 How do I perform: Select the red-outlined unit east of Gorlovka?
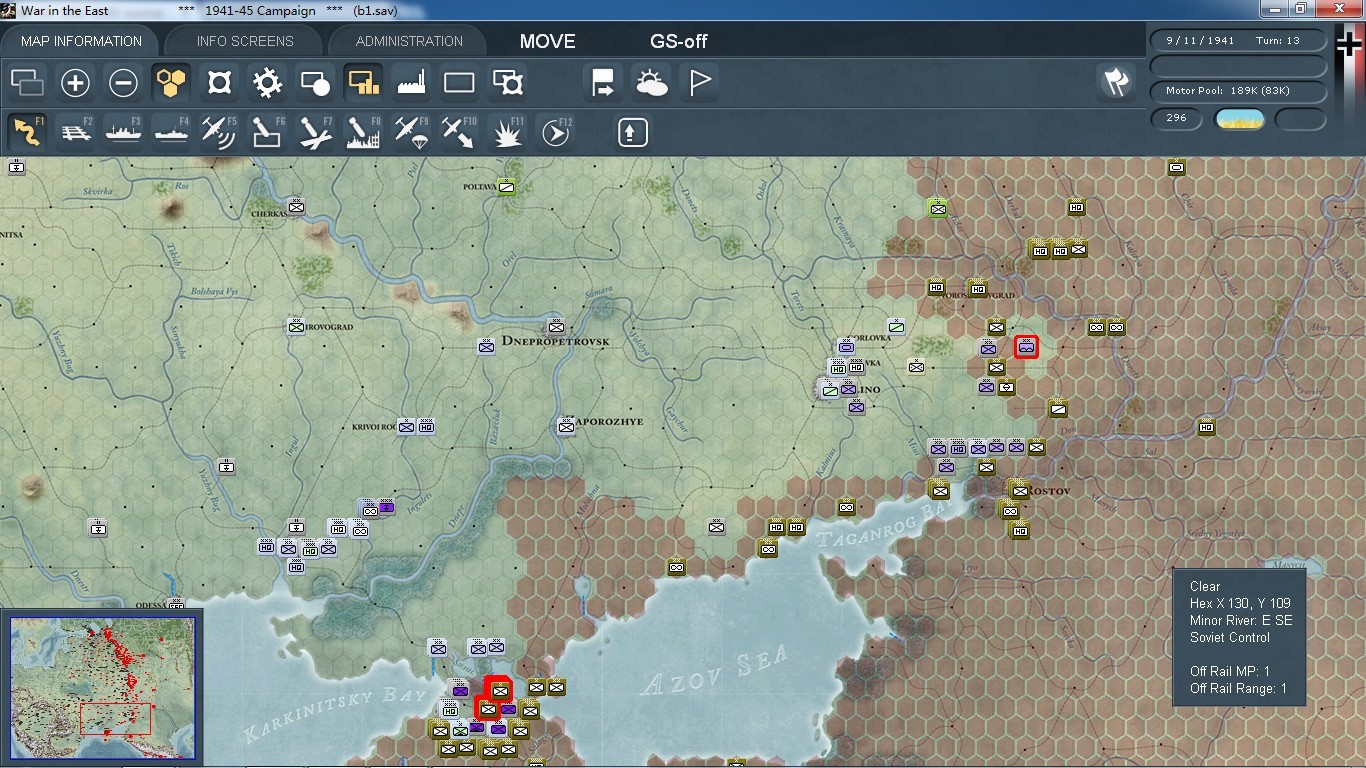tap(1026, 347)
